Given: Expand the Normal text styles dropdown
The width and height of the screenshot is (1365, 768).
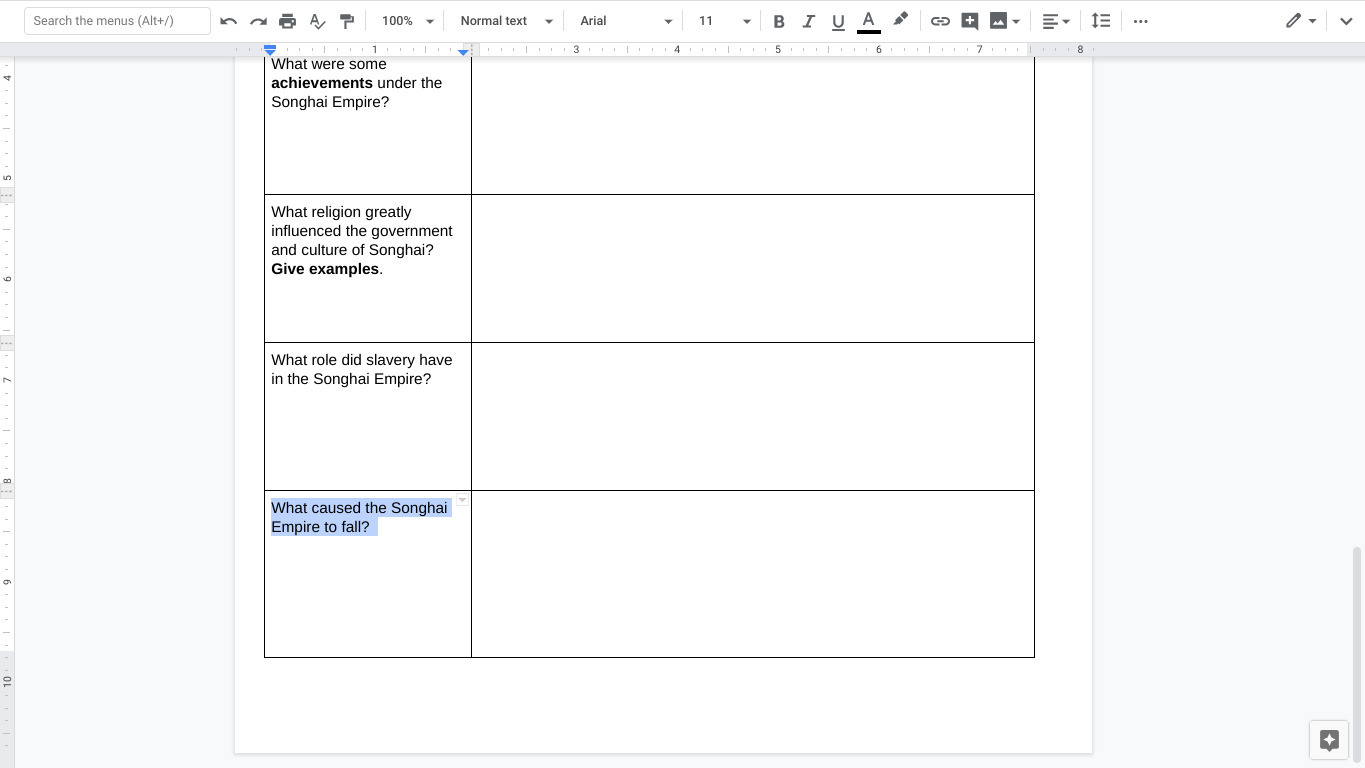Looking at the screenshot, I should 506,21.
